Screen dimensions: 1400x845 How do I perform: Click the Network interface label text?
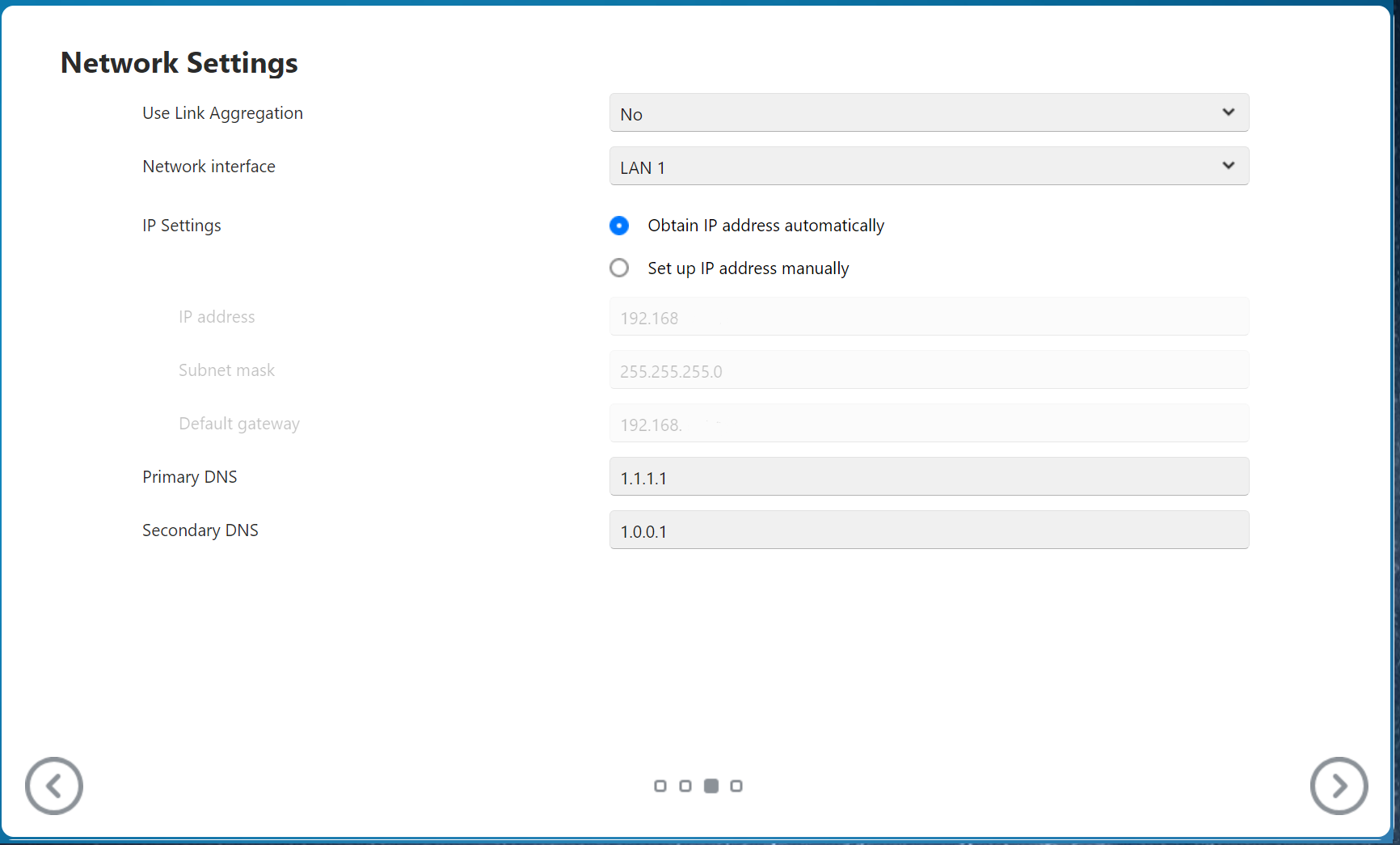click(209, 167)
